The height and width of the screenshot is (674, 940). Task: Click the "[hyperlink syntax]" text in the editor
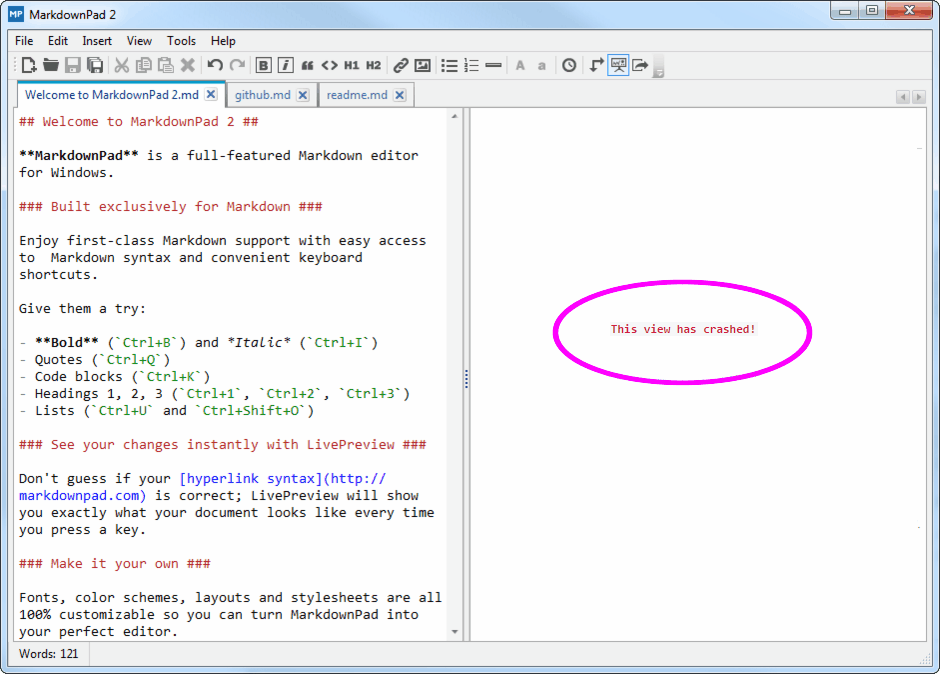click(x=251, y=479)
